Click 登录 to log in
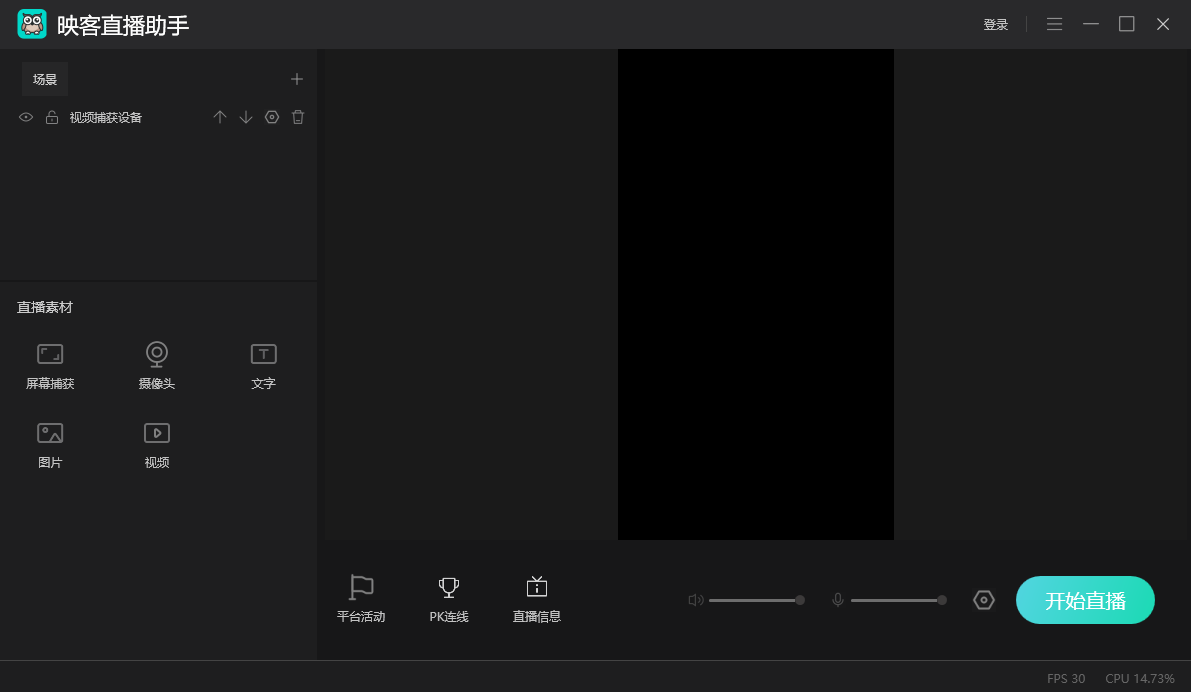Image resolution: width=1191 pixels, height=692 pixels. [995, 25]
